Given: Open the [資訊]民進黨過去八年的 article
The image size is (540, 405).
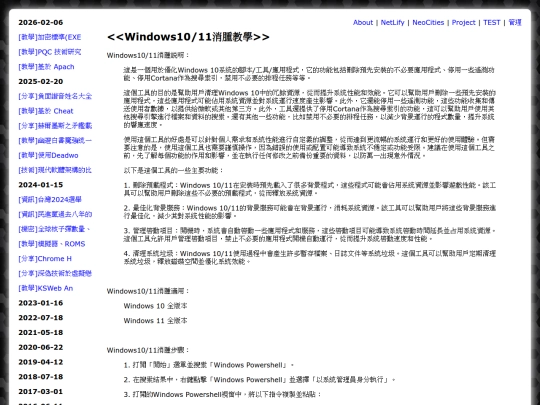Looking at the screenshot, I should click(x=55, y=215).
